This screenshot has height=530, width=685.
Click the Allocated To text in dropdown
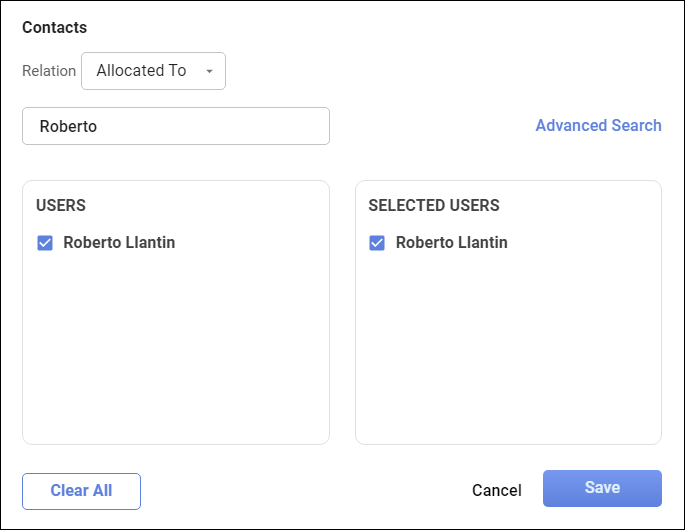(x=141, y=71)
